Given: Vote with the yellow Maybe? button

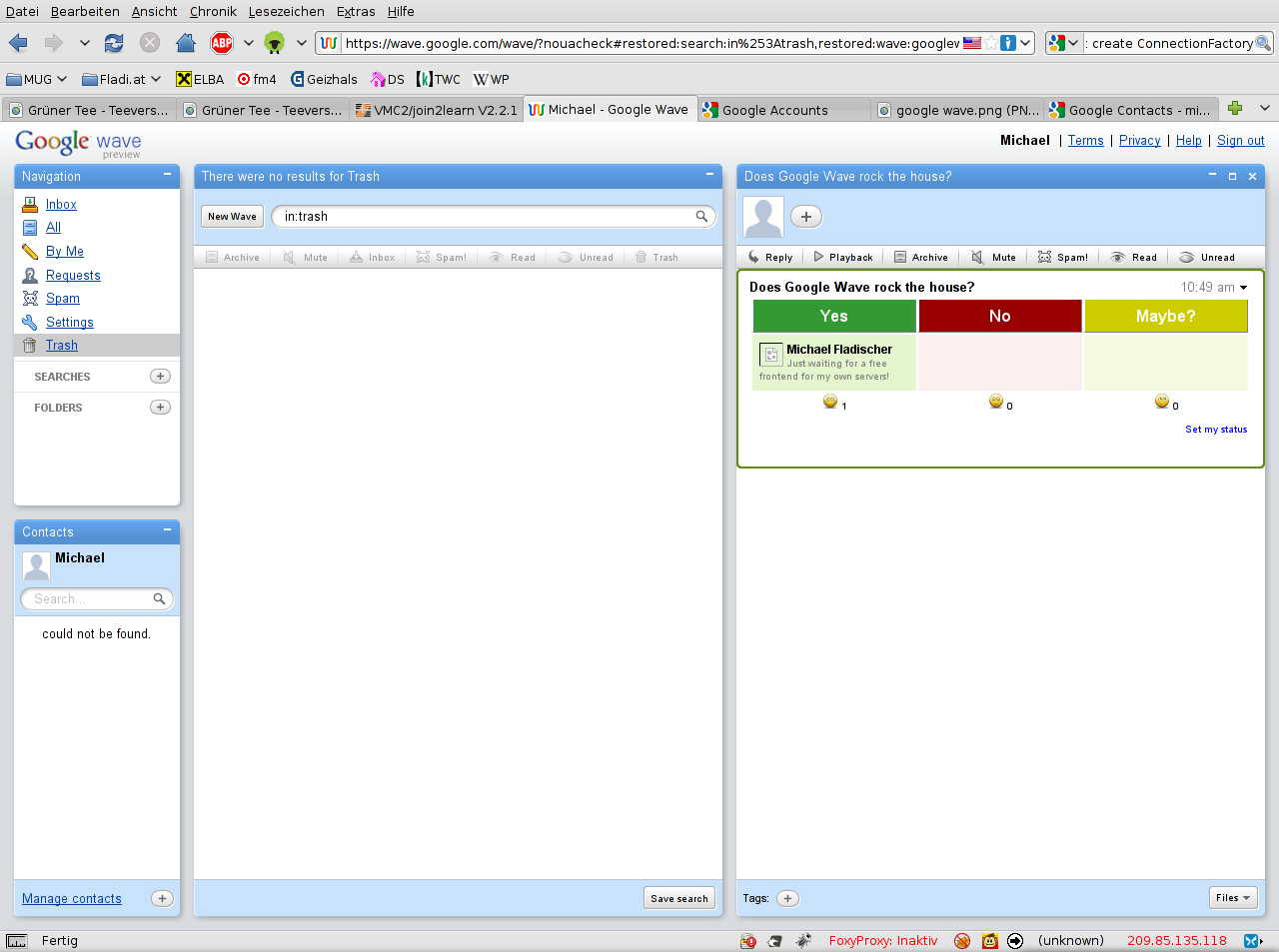Looking at the screenshot, I should click(x=1166, y=316).
